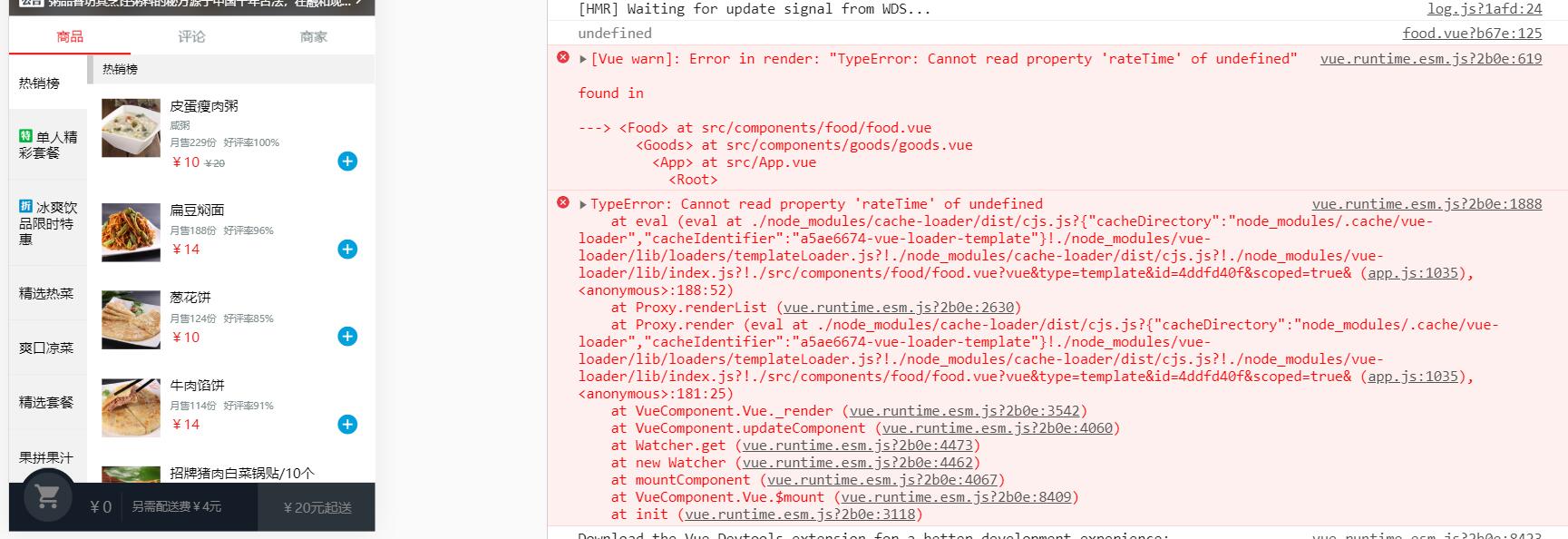1568x539 pixels.
Task: Tap the plus icon for 葱花饼
Action: tap(347, 337)
